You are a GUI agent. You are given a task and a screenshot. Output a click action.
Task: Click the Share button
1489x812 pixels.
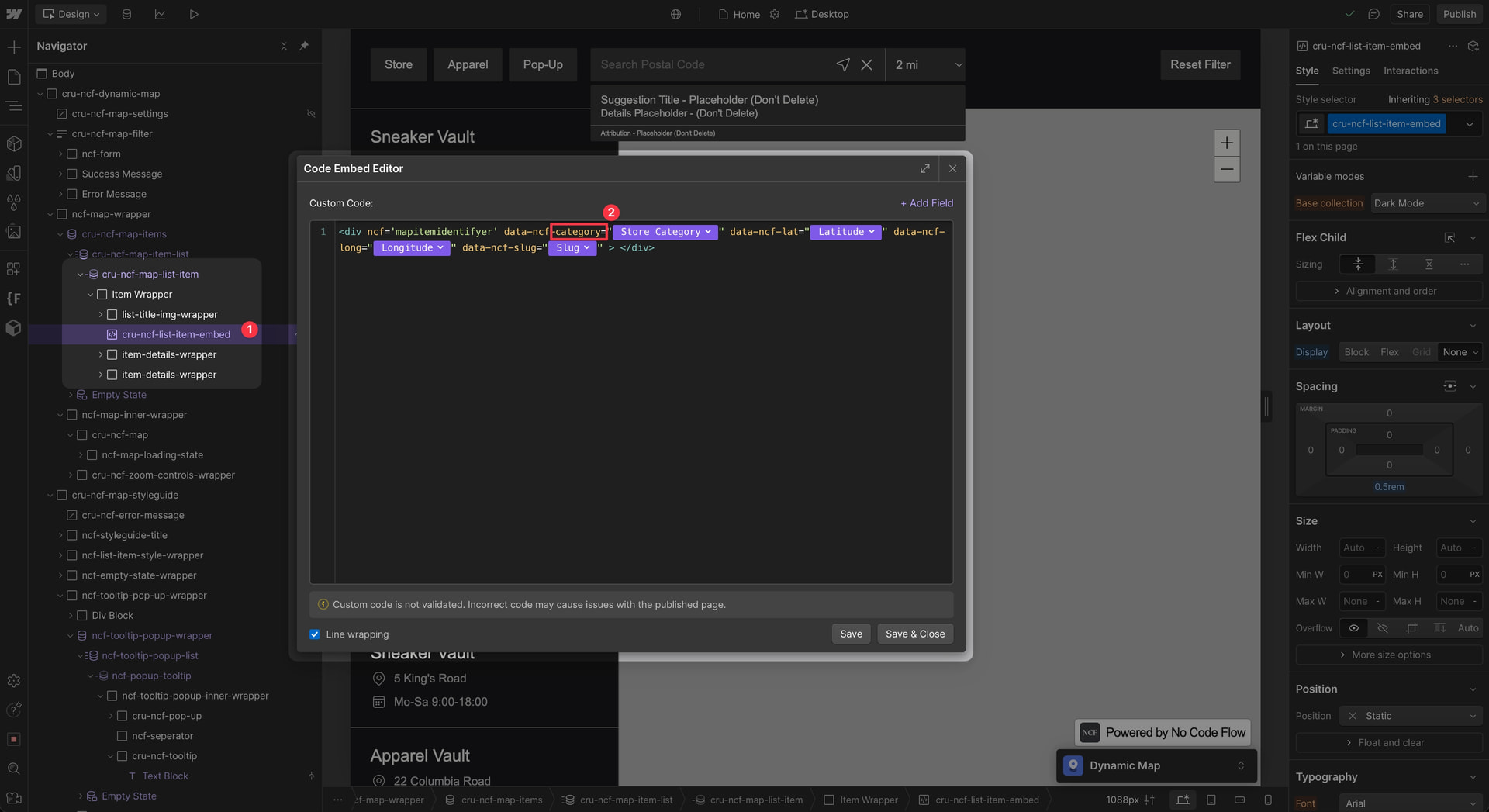coord(1409,14)
